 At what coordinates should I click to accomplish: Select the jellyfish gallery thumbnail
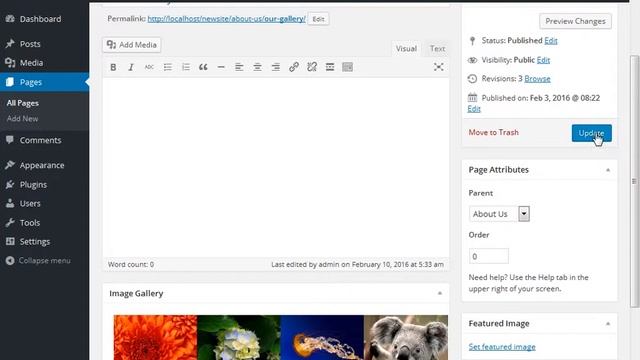[322, 338]
